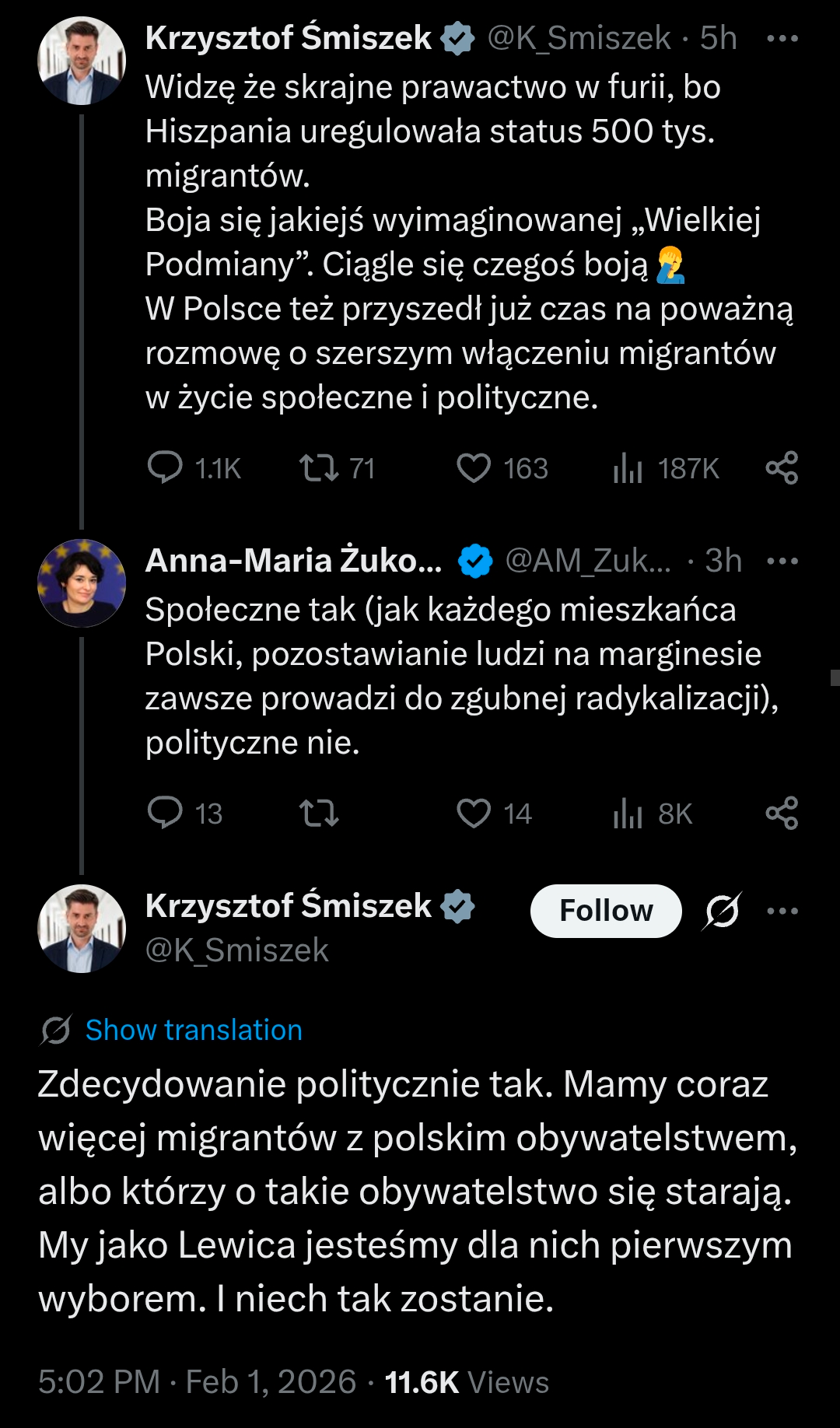Screen dimensions: 840x1428
Task: Share Anna-Maria Żukowska's reply
Action: coord(782,814)
